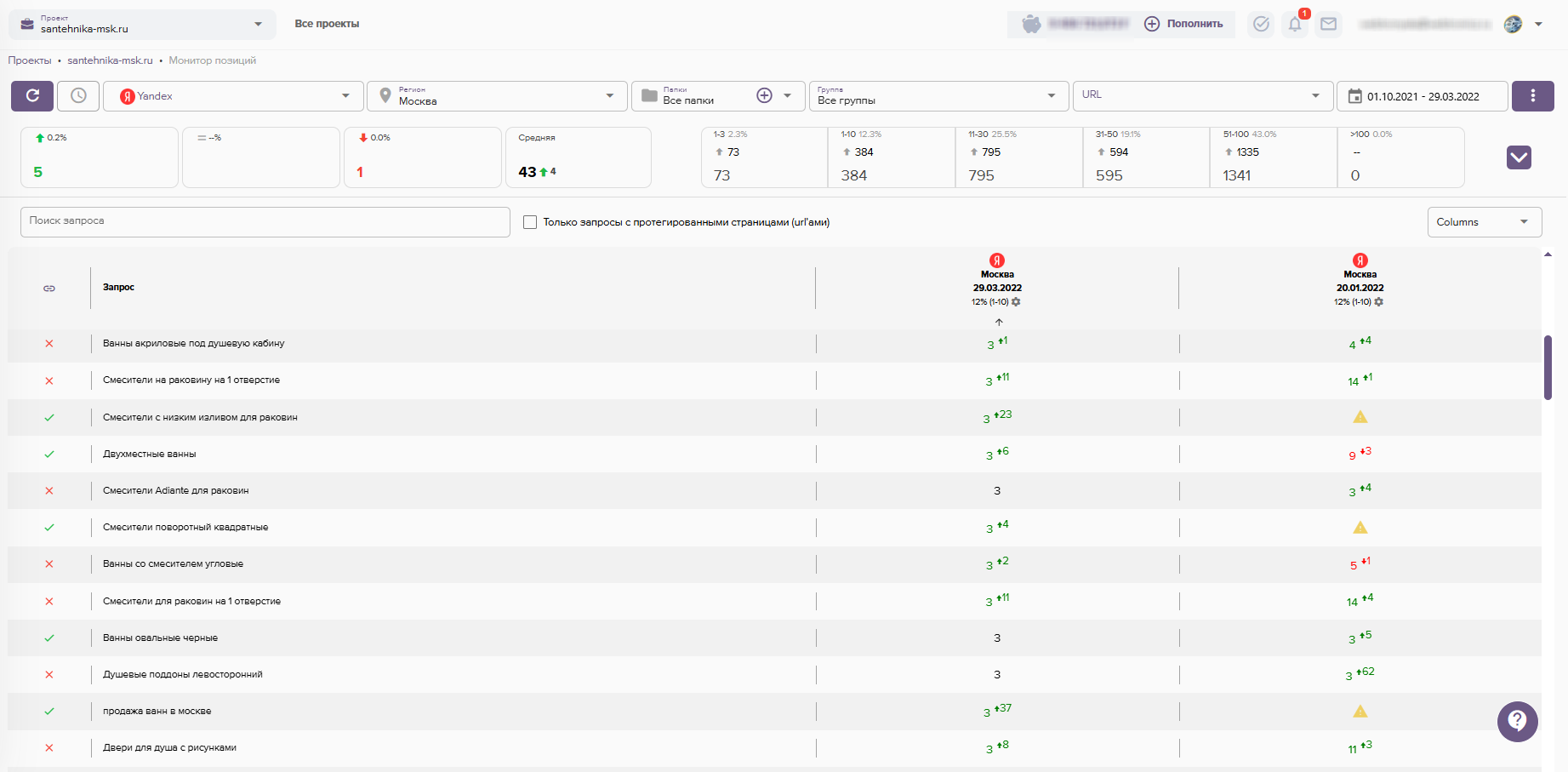Click the Пополнить button
This screenshot has width=1568, height=772.
(x=1183, y=24)
